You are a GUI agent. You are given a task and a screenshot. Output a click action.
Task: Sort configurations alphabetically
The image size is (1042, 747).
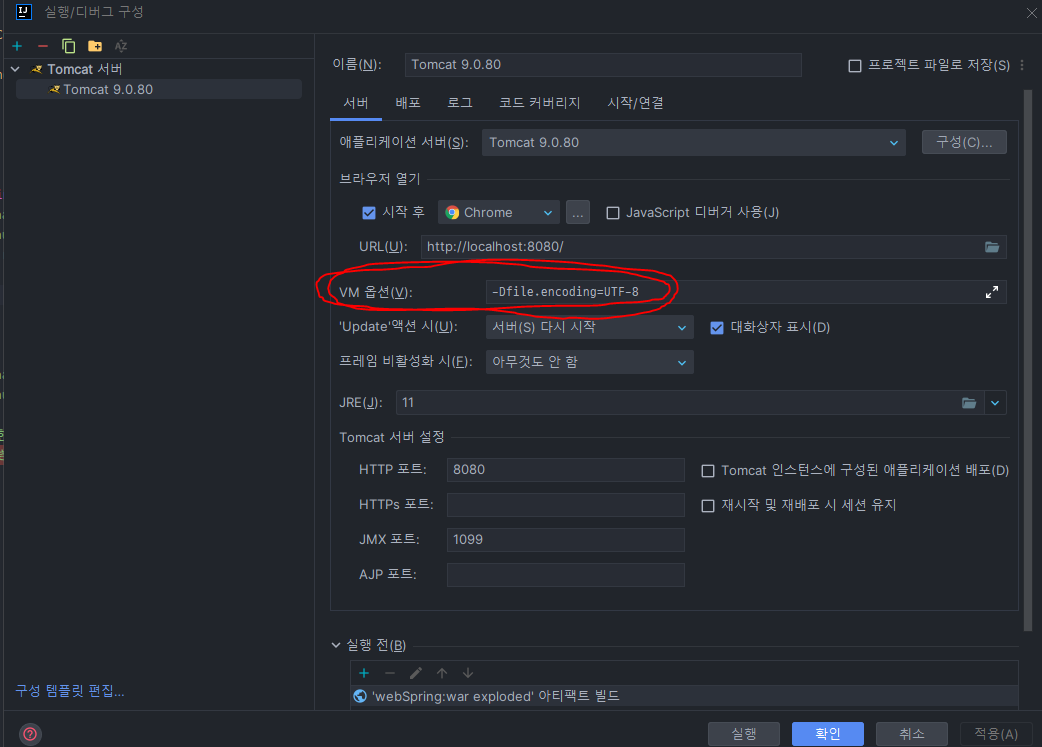[x=121, y=46]
